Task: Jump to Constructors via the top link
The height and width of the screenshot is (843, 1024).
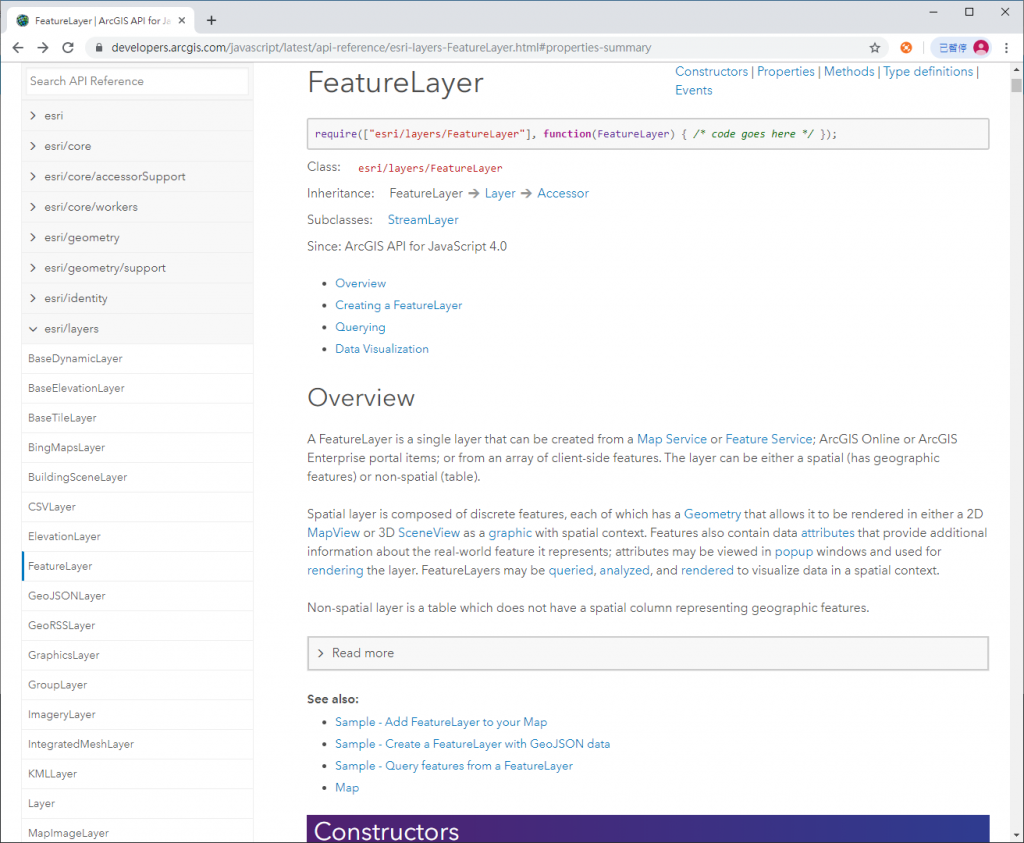Action: pos(711,72)
